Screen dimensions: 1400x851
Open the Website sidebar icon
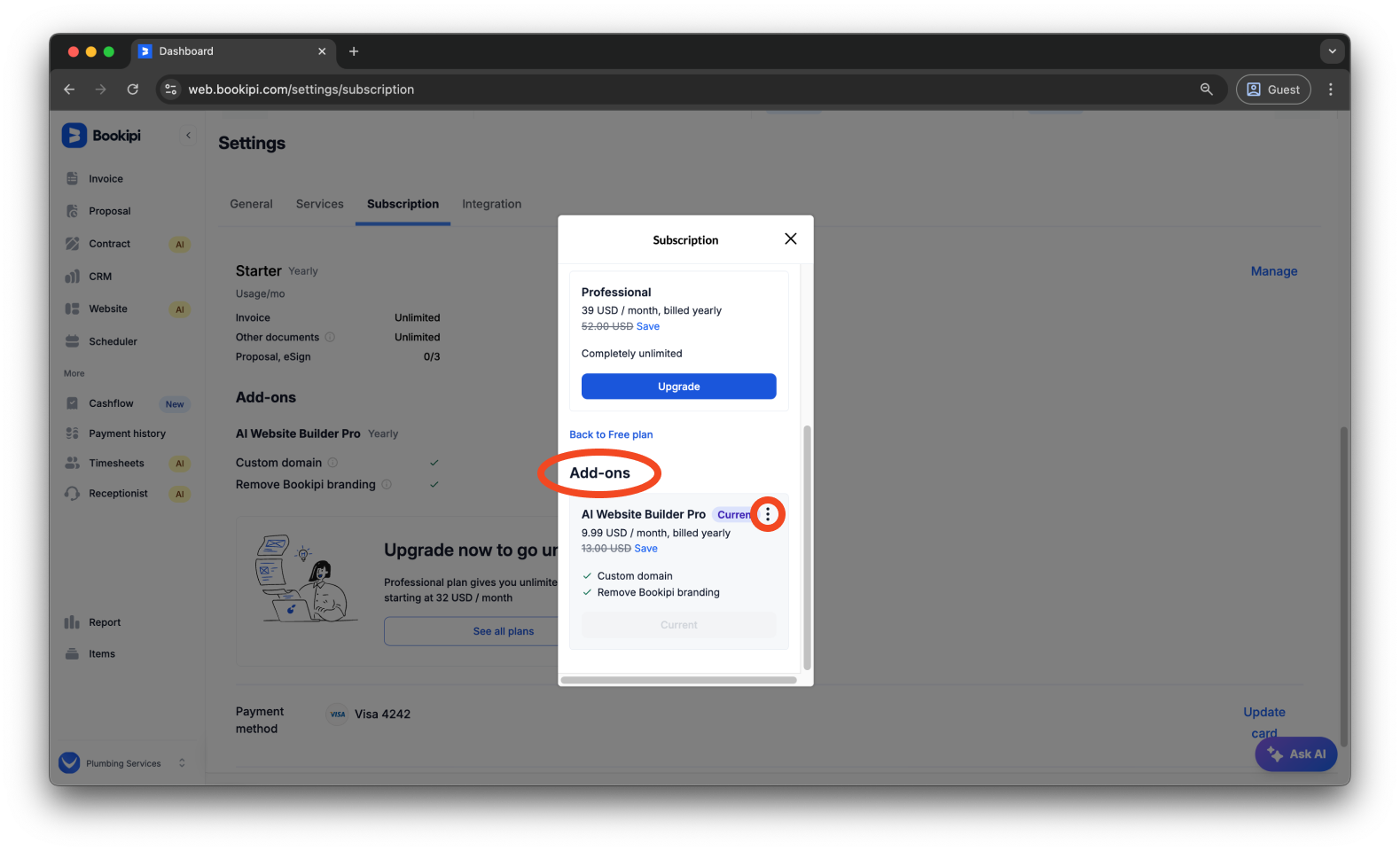(x=73, y=308)
